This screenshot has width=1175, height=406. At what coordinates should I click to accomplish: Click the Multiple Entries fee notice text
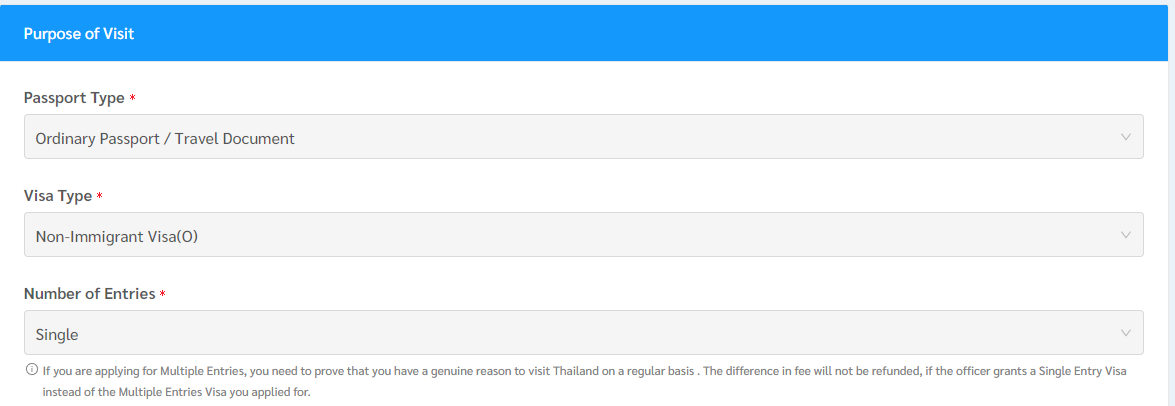584,371
